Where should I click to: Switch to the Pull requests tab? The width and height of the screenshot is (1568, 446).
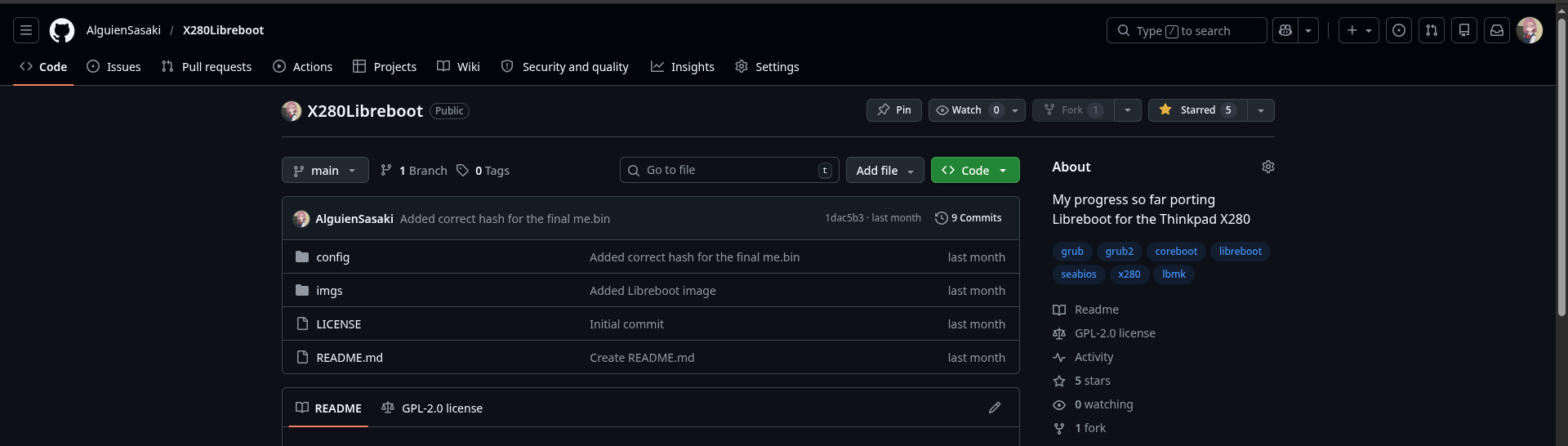[x=207, y=67]
